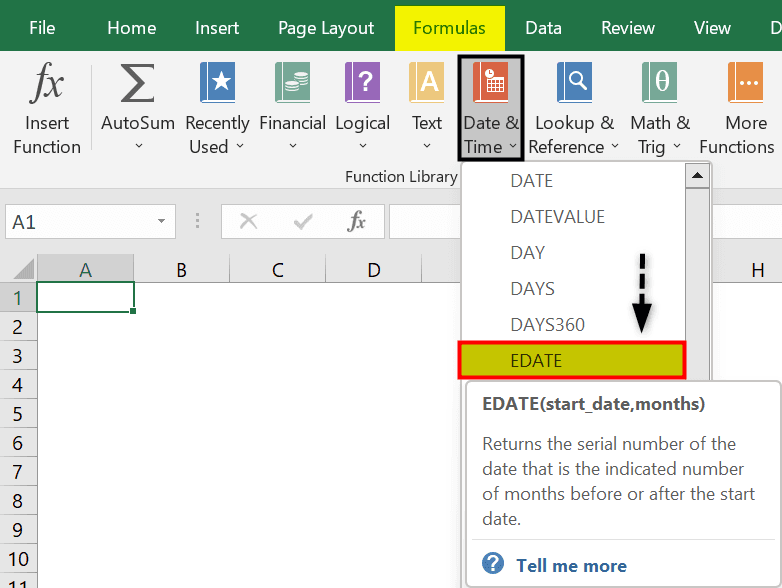
Task: Open the File tab
Action: tap(42, 28)
